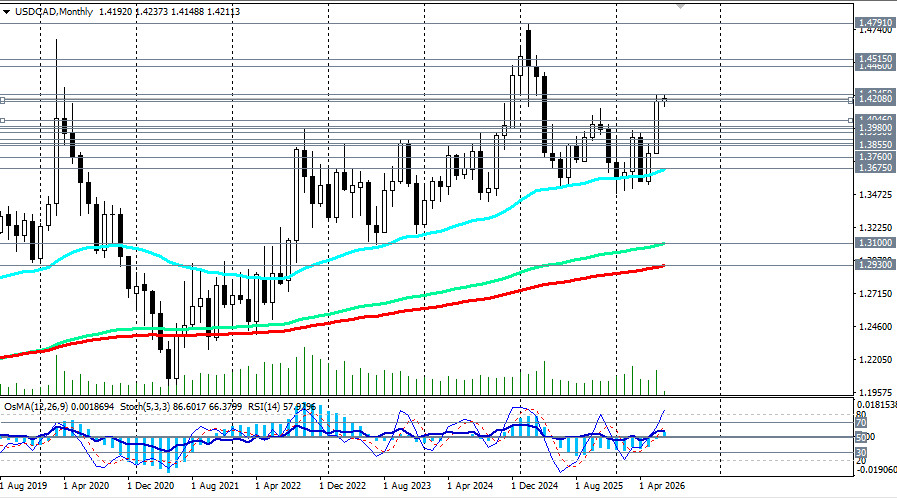Select the right square handle of the 1.40460 line
The height and width of the screenshot is (498, 897).
pyautogui.click(x=851, y=121)
